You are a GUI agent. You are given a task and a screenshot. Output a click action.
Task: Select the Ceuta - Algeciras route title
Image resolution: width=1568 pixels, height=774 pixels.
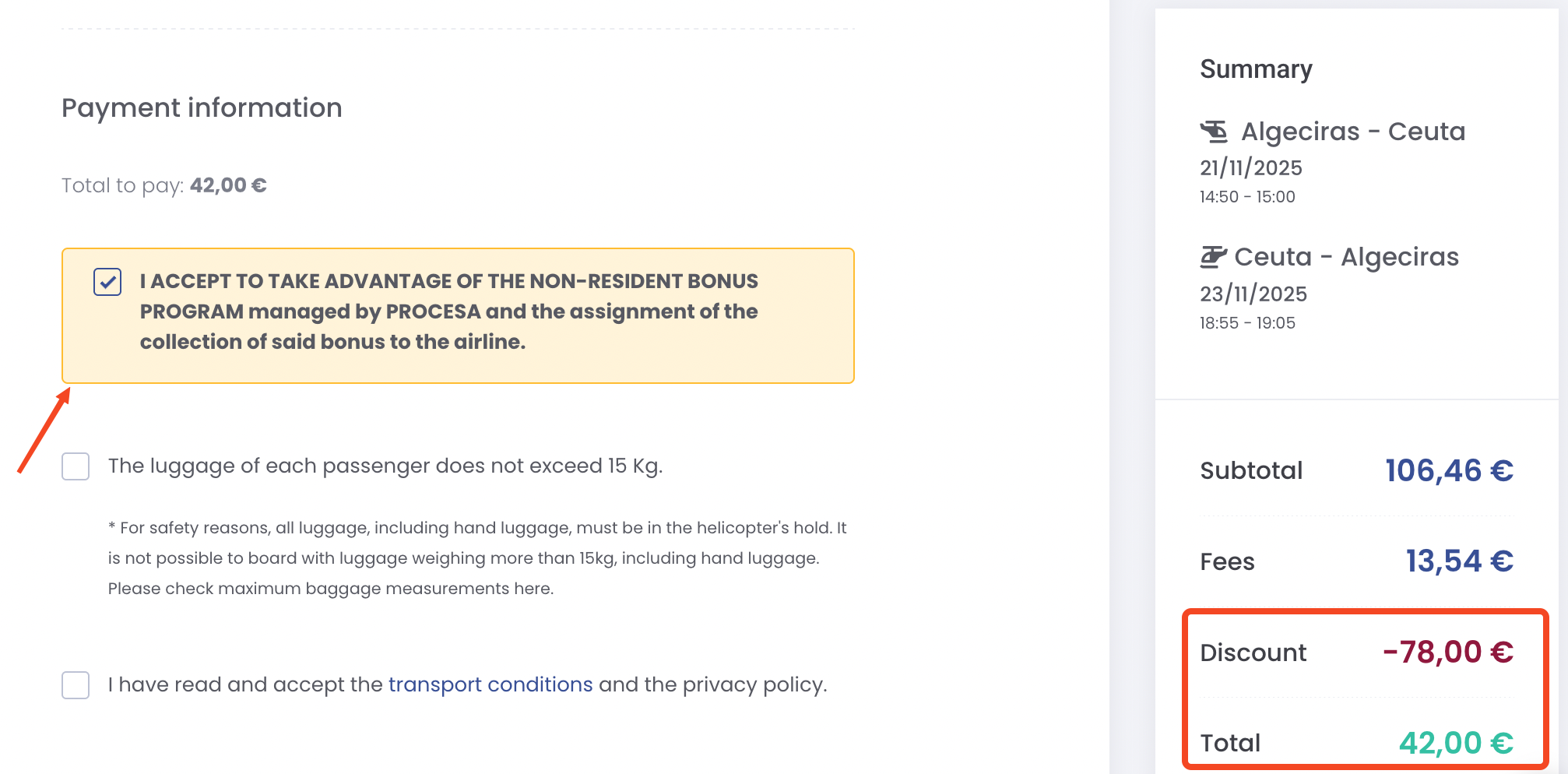[x=1346, y=256]
